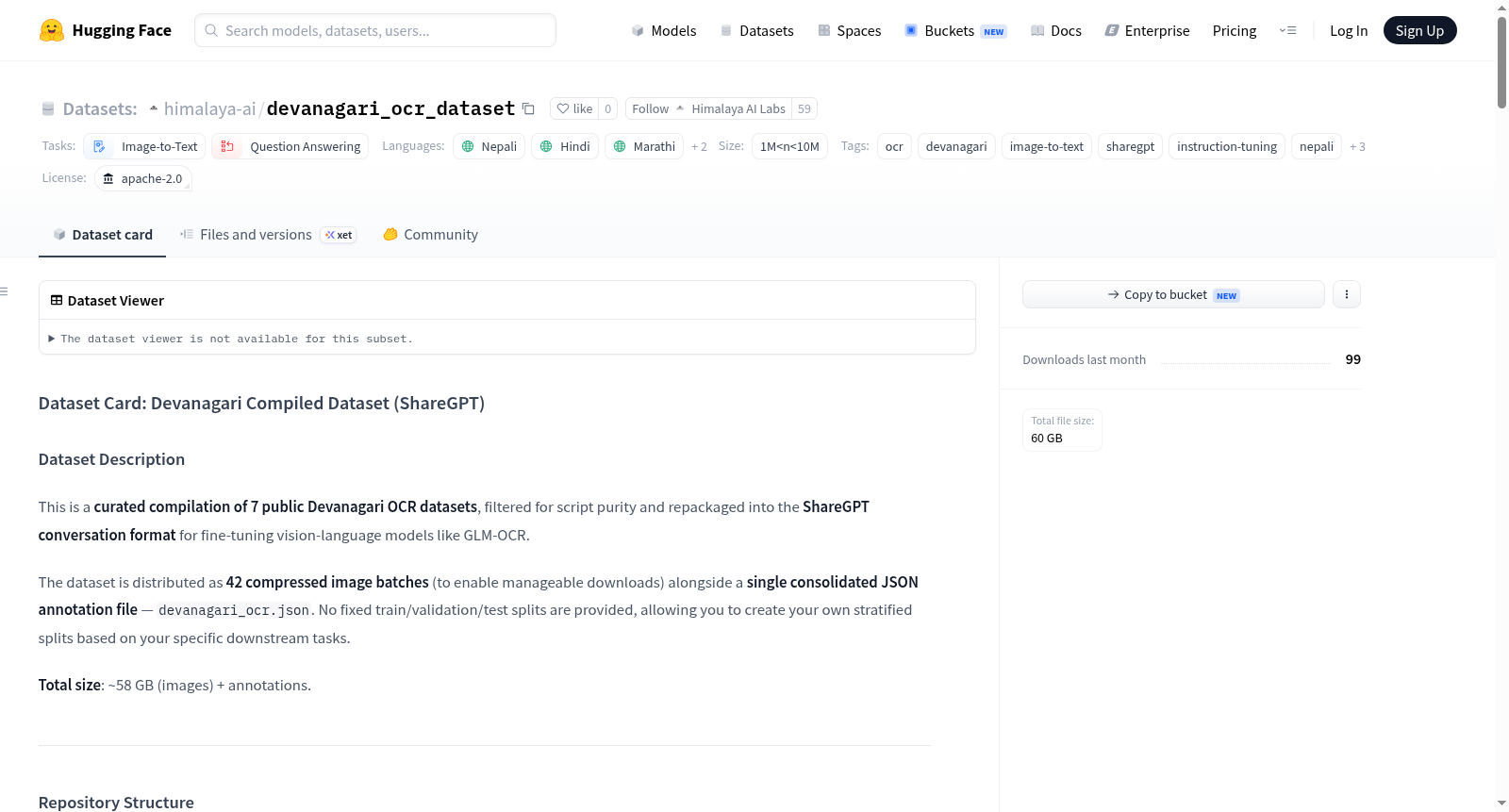Filter by the Marathi language tag
This screenshot has width=1509, height=812.
pyautogui.click(x=644, y=146)
